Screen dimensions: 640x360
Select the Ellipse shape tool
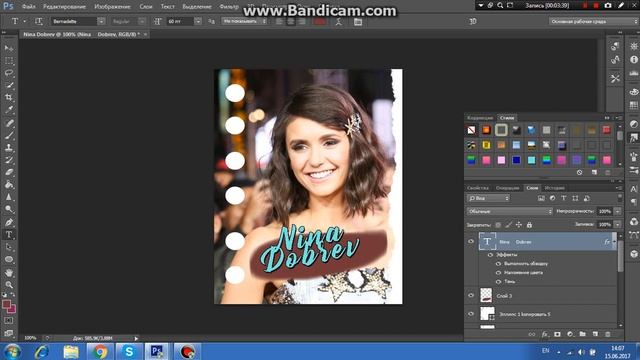[9, 260]
